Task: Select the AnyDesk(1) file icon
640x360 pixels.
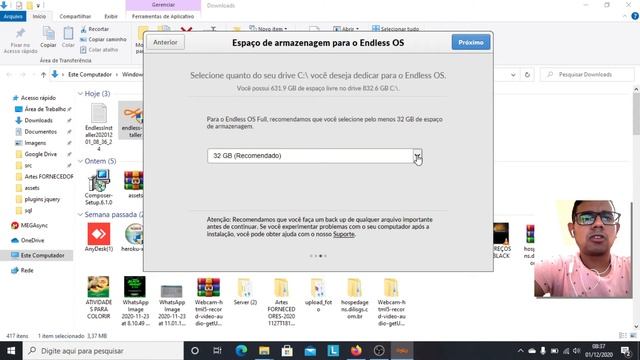Action: [99, 234]
